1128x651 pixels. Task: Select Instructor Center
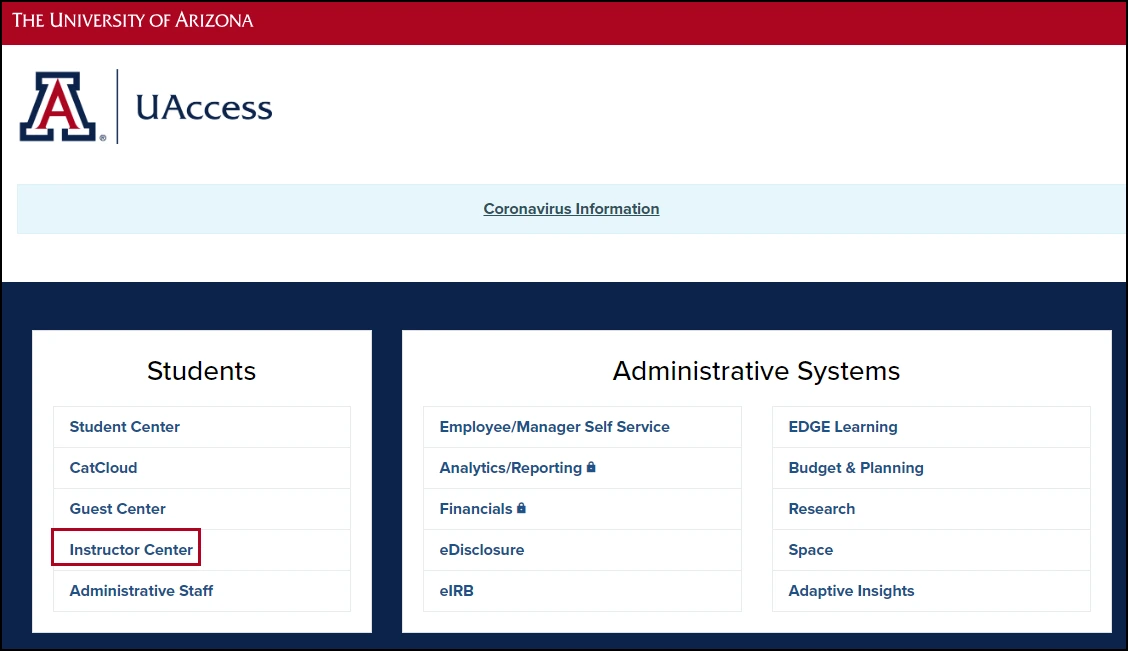click(131, 550)
